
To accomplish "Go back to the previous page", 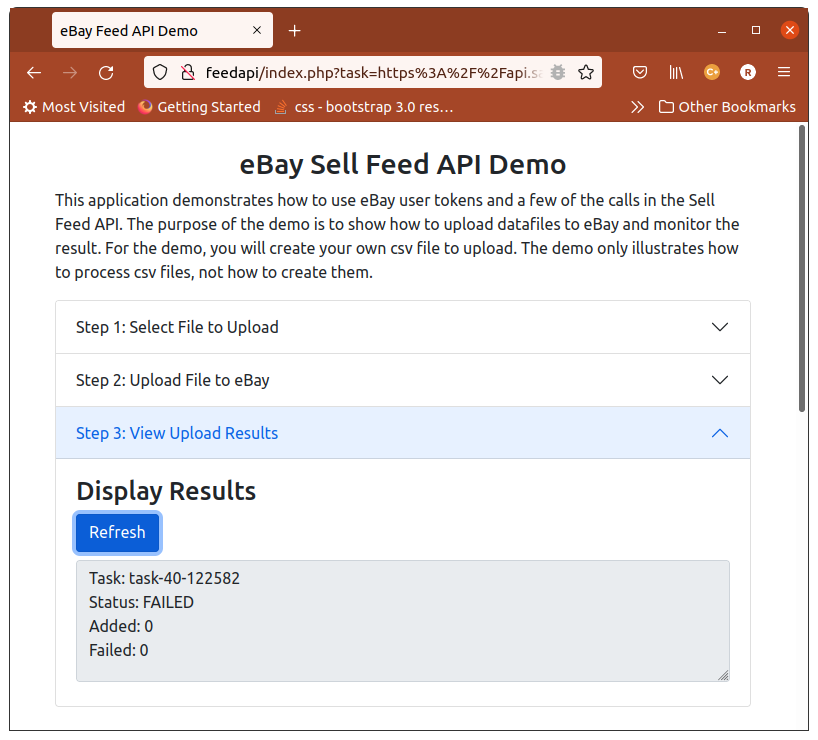I will click(x=34, y=73).
